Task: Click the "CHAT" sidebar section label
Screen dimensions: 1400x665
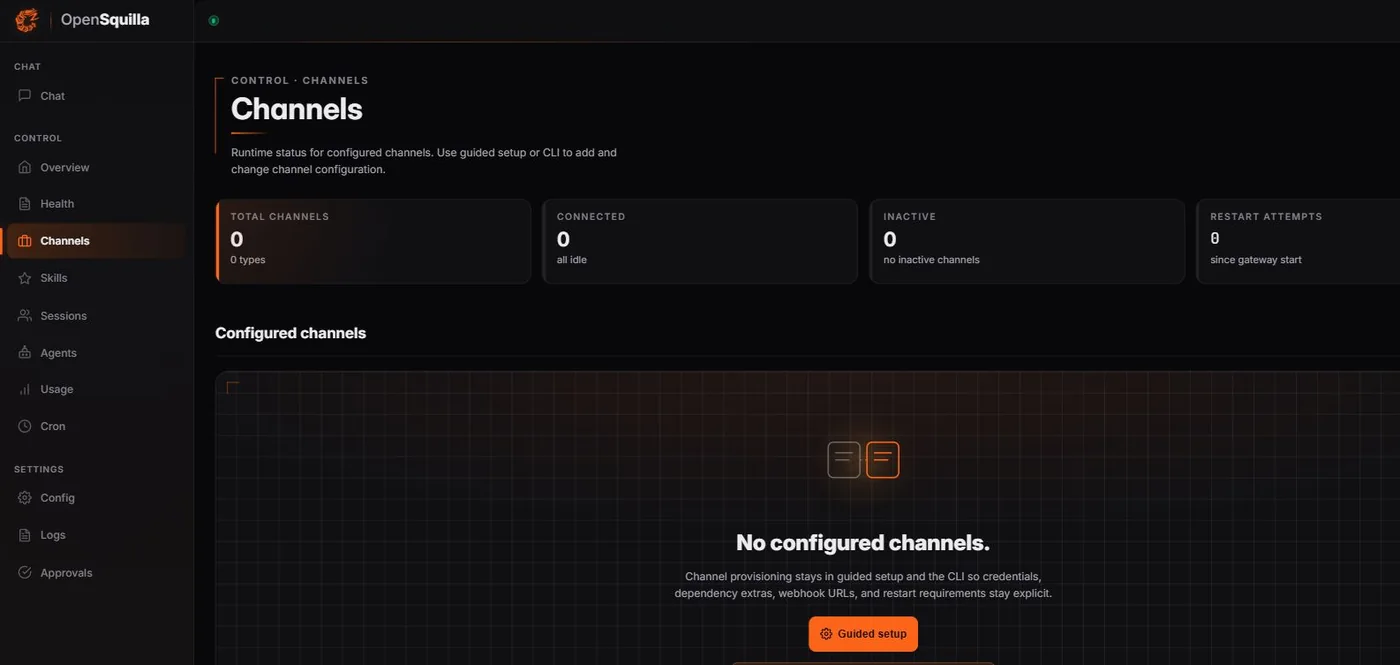Action: tap(28, 67)
